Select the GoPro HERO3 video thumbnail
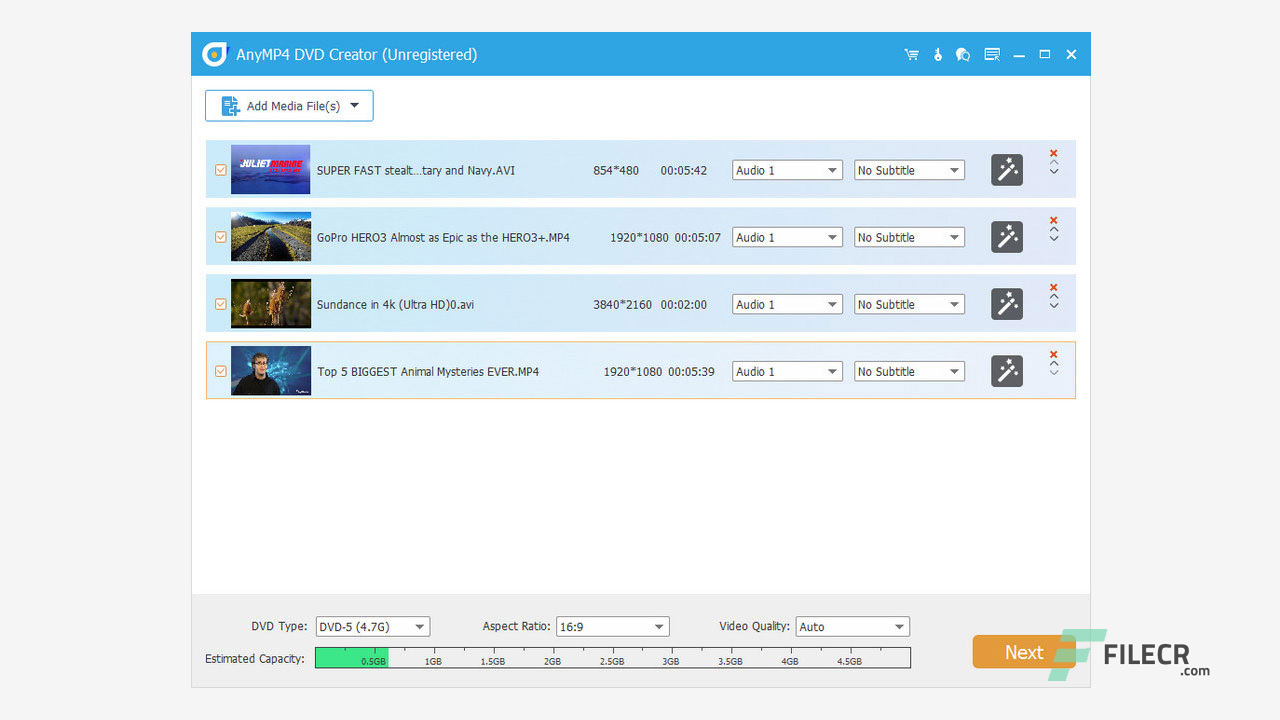This screenshot has width=1280, height=720. 270,237
